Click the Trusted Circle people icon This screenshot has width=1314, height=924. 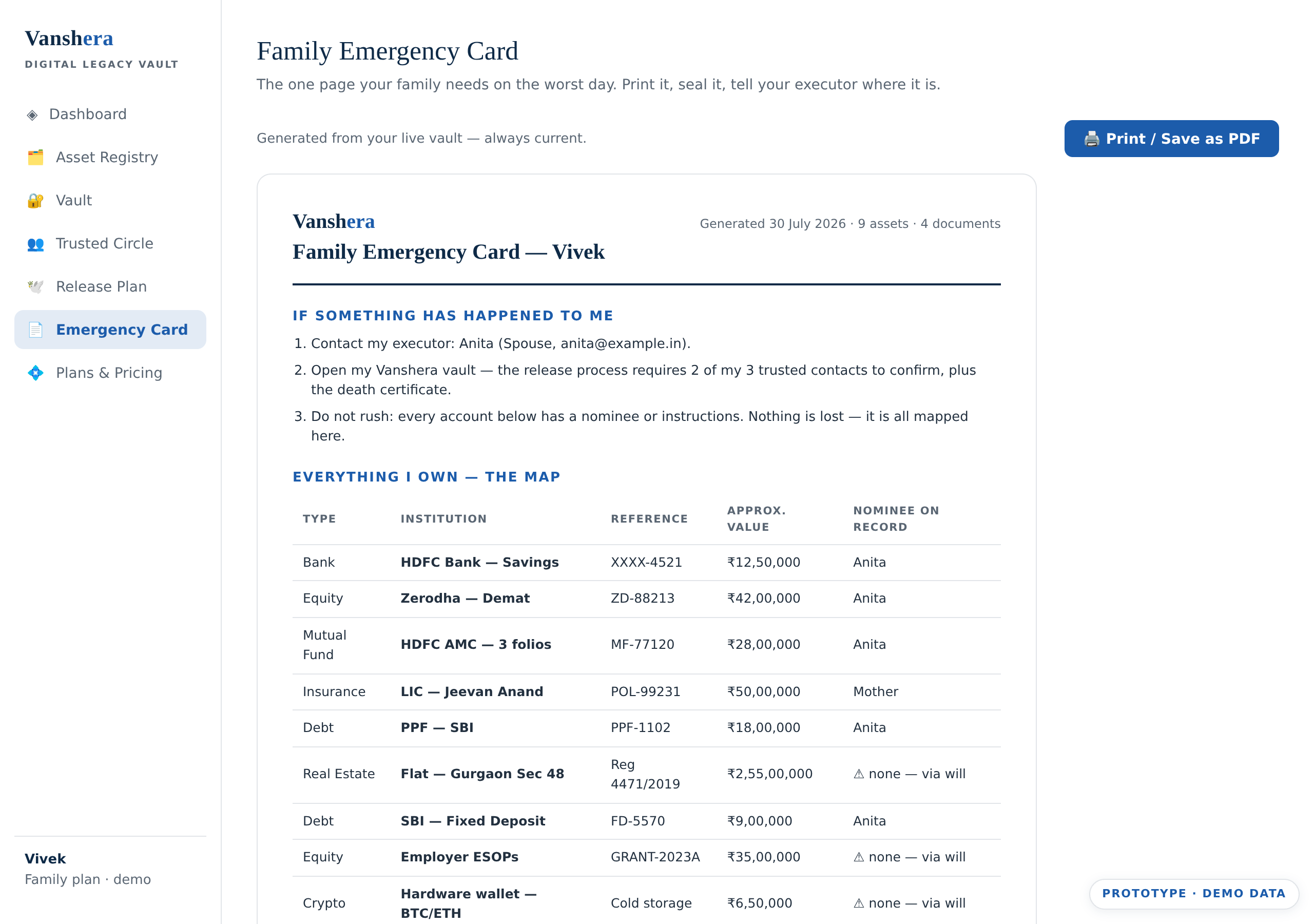35,244
